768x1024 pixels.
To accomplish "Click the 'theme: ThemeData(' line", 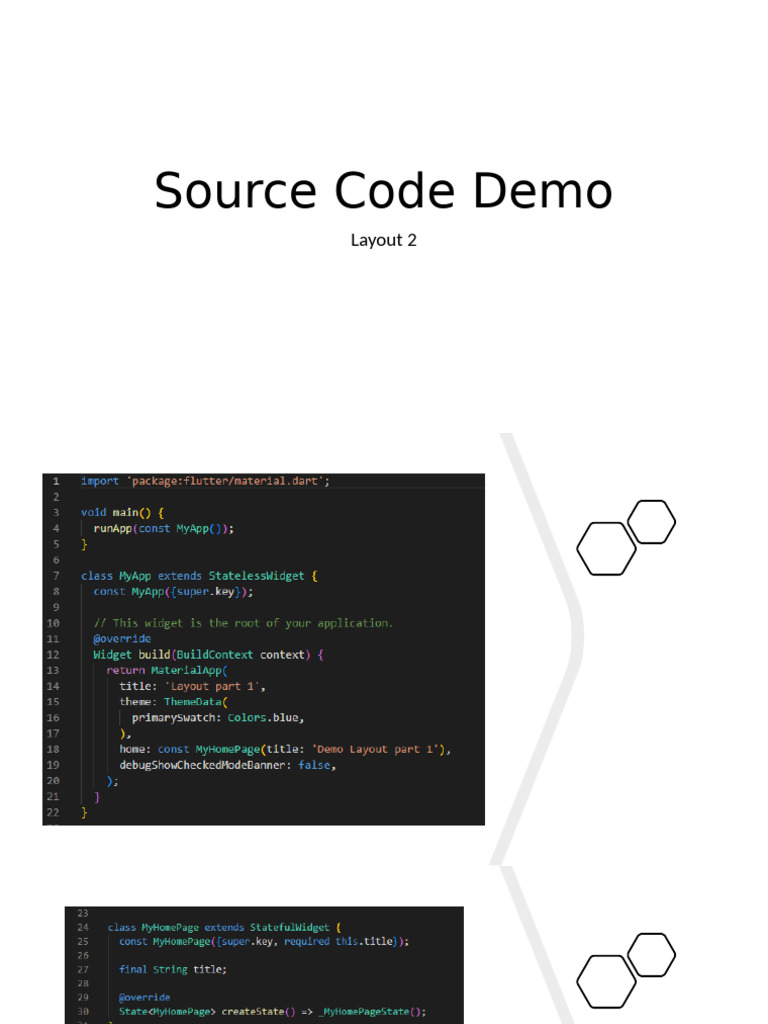I will (173, 702).
